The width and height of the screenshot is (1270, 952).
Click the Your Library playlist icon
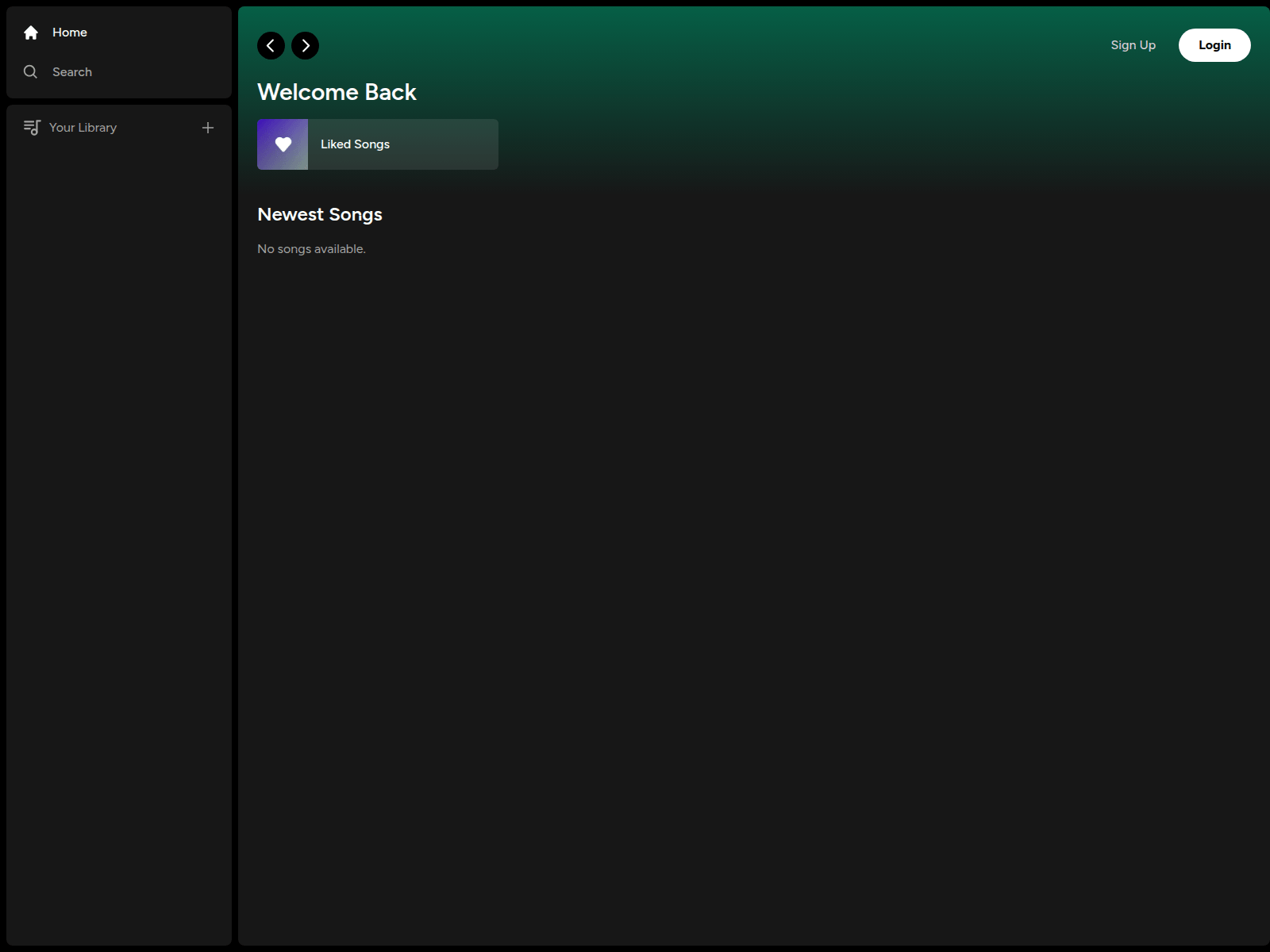click(33, 128)
